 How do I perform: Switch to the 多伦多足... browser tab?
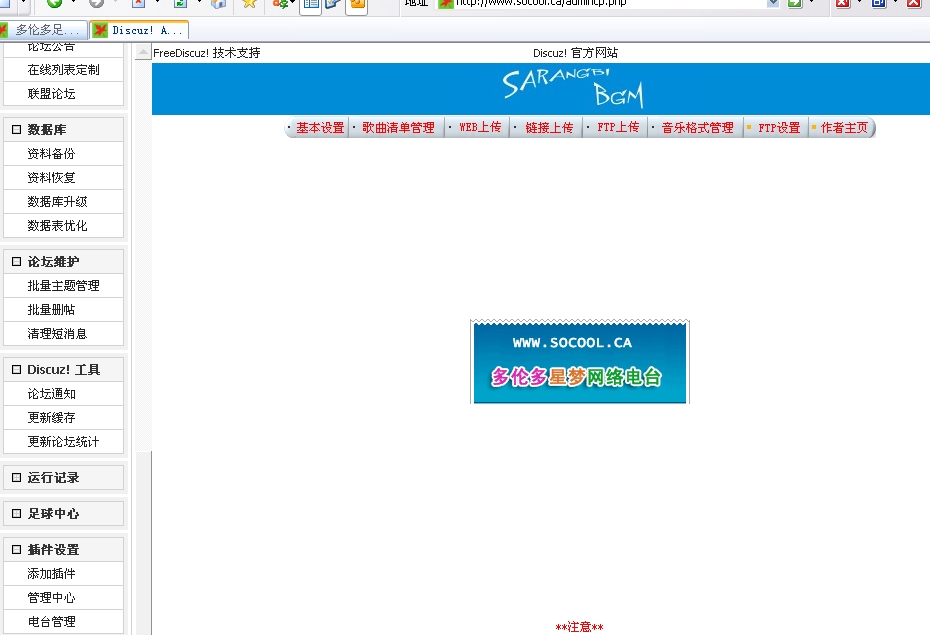pyautogui.click(x=43, y=30)
